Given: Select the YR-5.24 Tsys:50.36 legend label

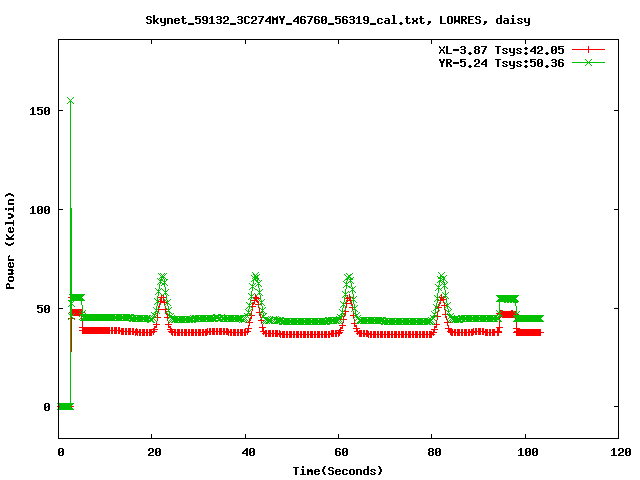Looking at the screenshot, I should pyautogui.click(x=501, y=63).
